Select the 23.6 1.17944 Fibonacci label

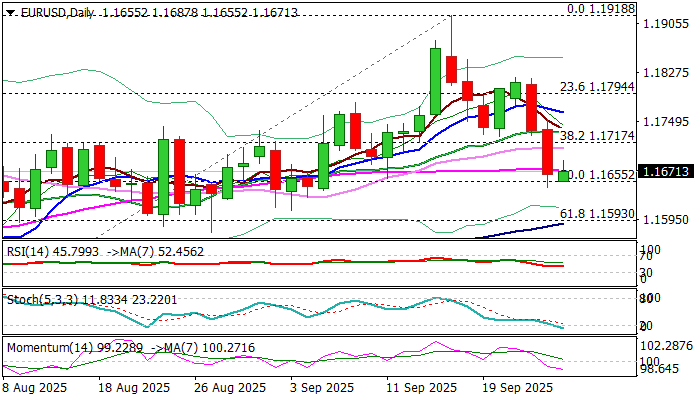pos(597,86)
